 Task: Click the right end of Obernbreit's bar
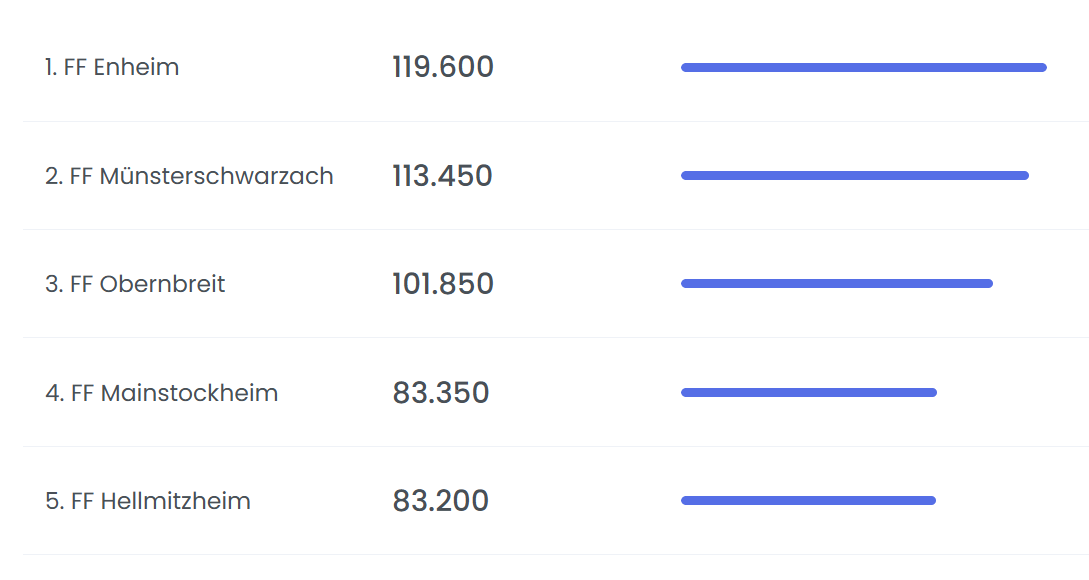tap(988, 284)
